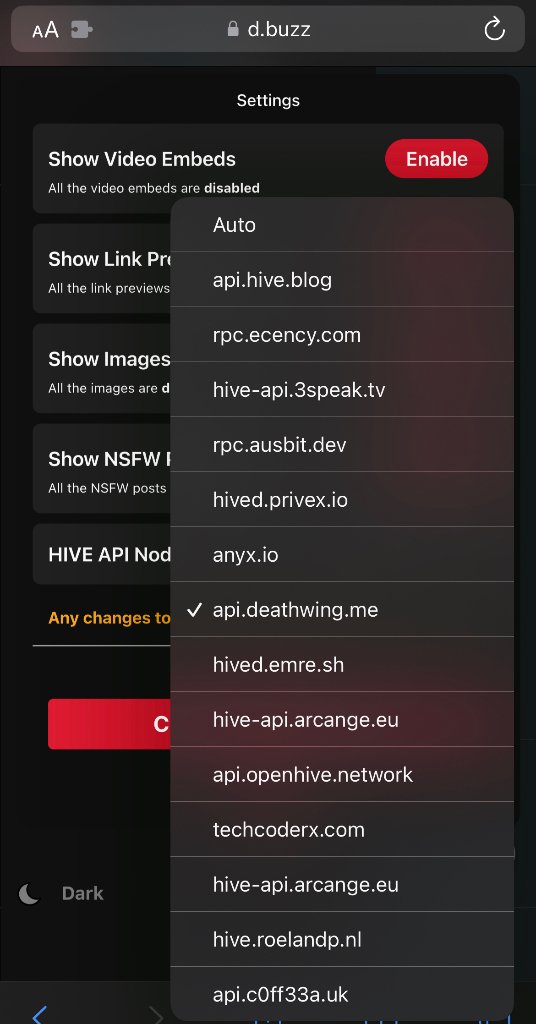Click the red button below settings
Image resolution: width=536 pixels, height=1024 pixels.
coord(110,724)
